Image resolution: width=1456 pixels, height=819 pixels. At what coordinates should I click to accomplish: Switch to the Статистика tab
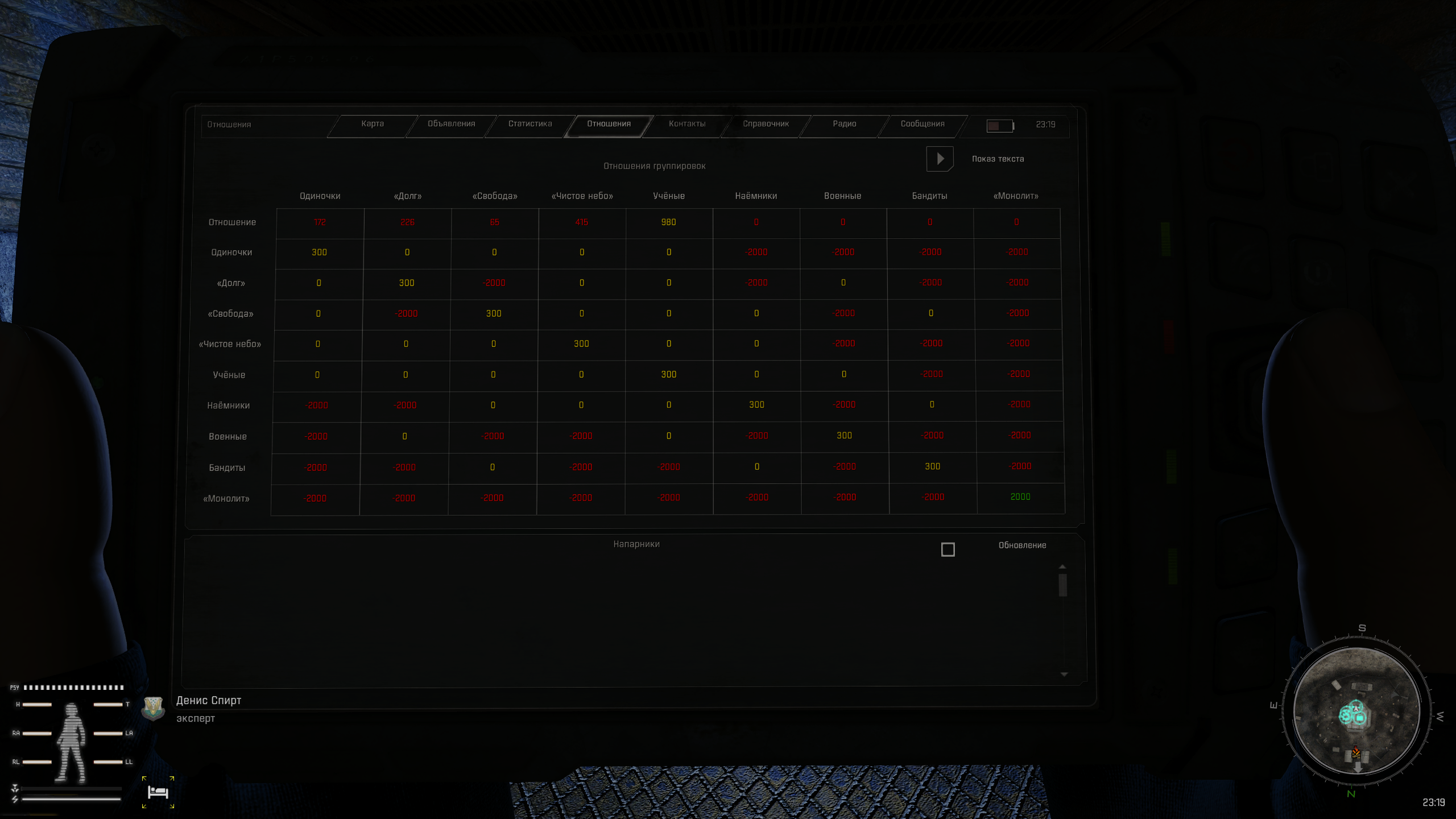coord(530,124)
